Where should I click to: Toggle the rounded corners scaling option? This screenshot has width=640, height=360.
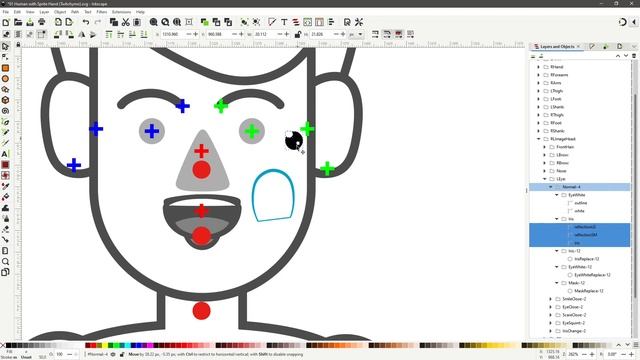pos(387,34)
